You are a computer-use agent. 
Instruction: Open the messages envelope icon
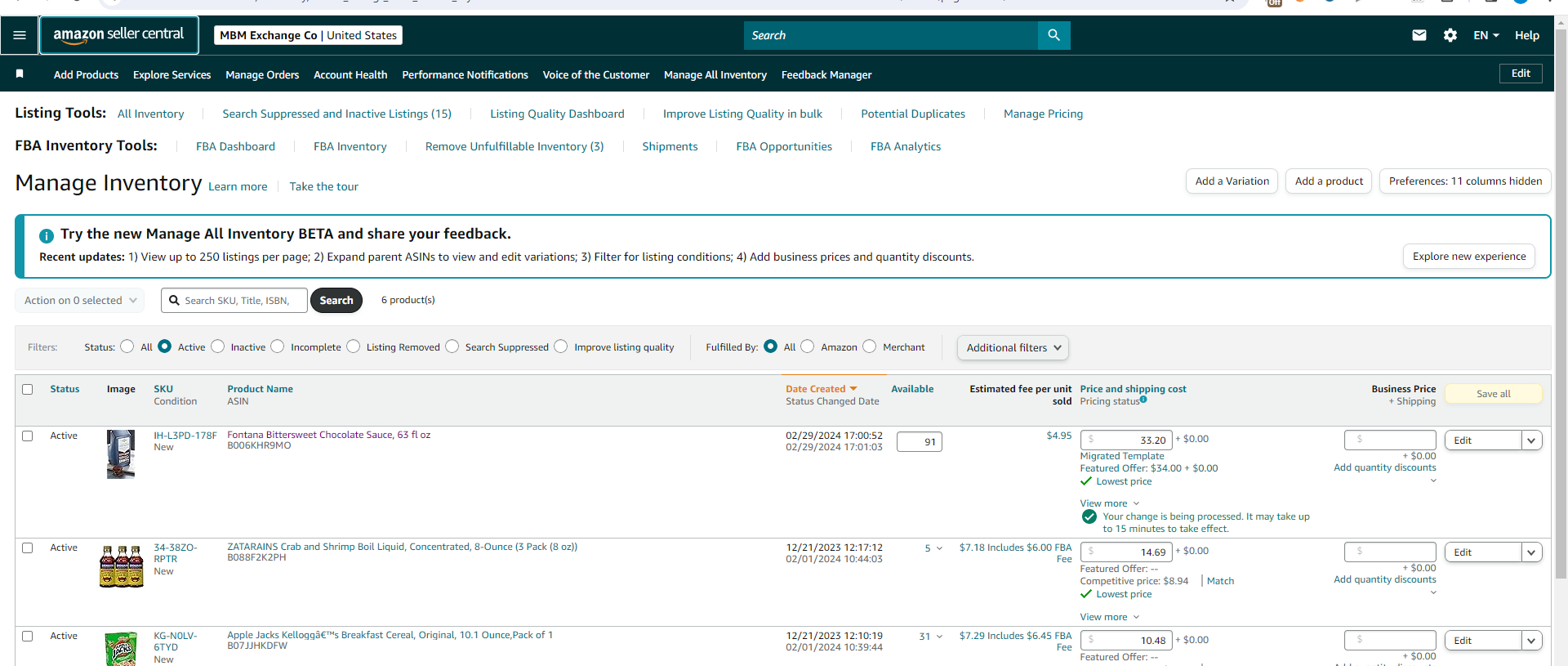(x=1419, y=35)
